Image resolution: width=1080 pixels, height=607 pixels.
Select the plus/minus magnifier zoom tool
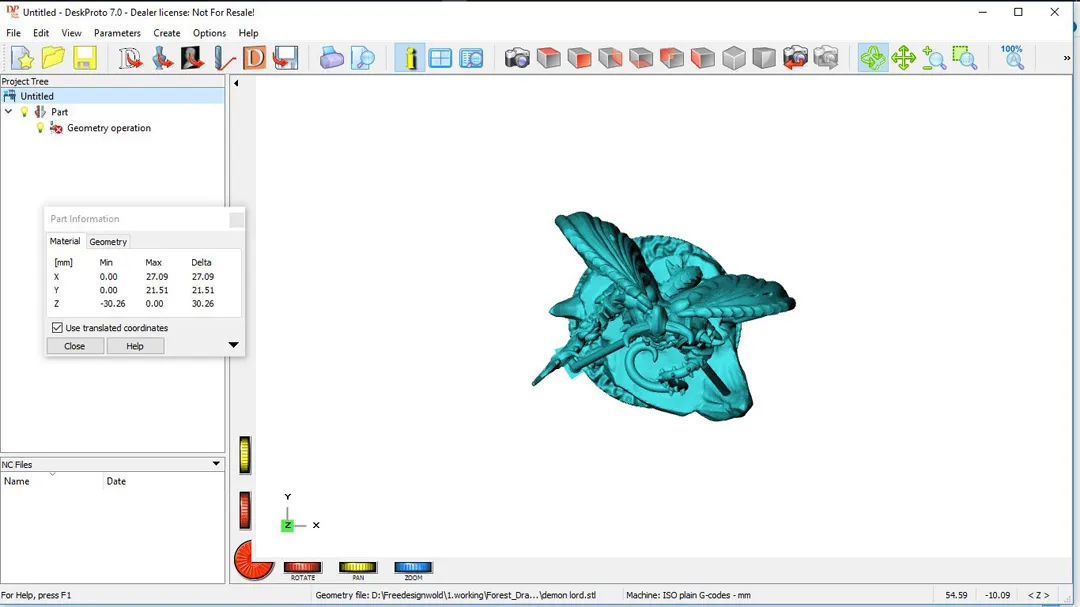(x=934, y=58)
